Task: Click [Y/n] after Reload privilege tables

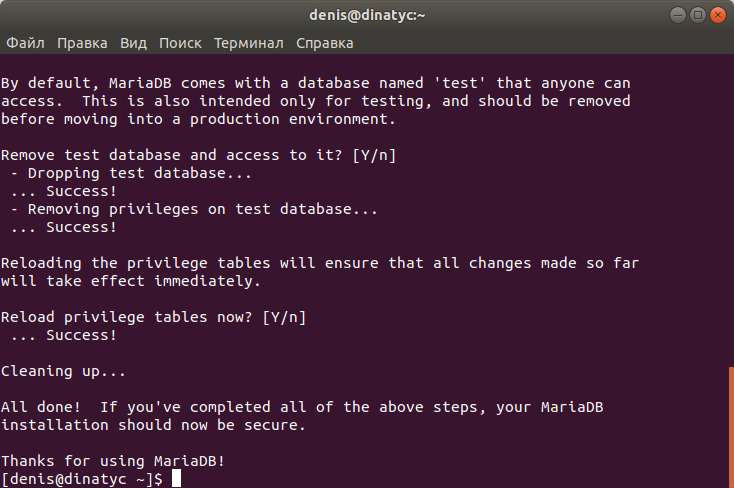Action: [x=284, y=317]
